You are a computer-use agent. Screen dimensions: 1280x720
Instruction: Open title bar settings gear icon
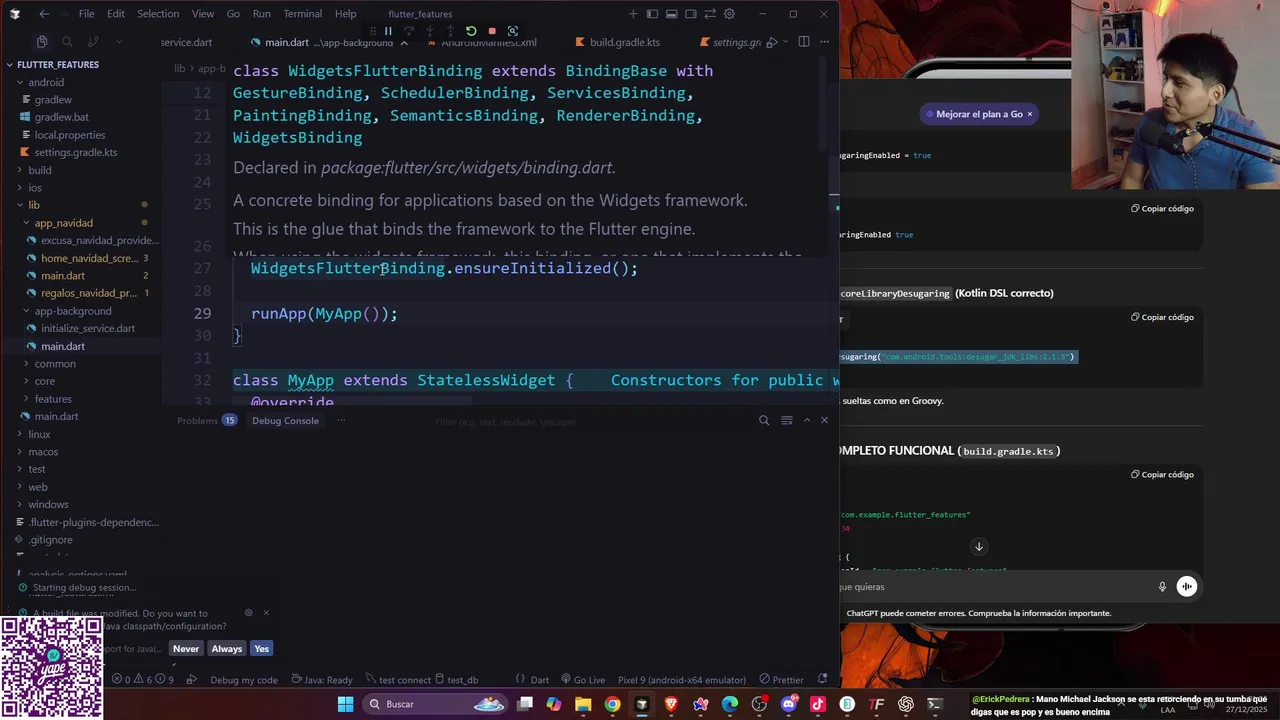(x=729, y=14)
